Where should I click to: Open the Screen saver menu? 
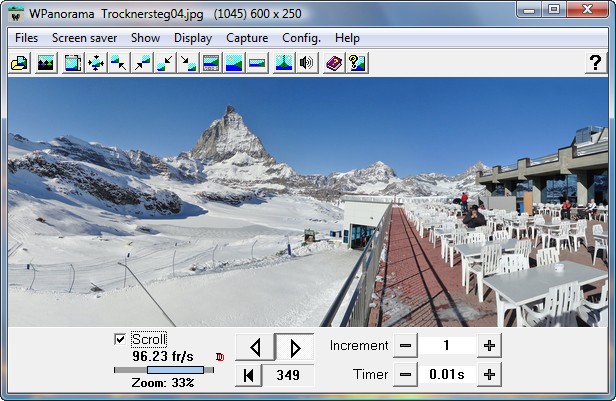tap(84, 38)
